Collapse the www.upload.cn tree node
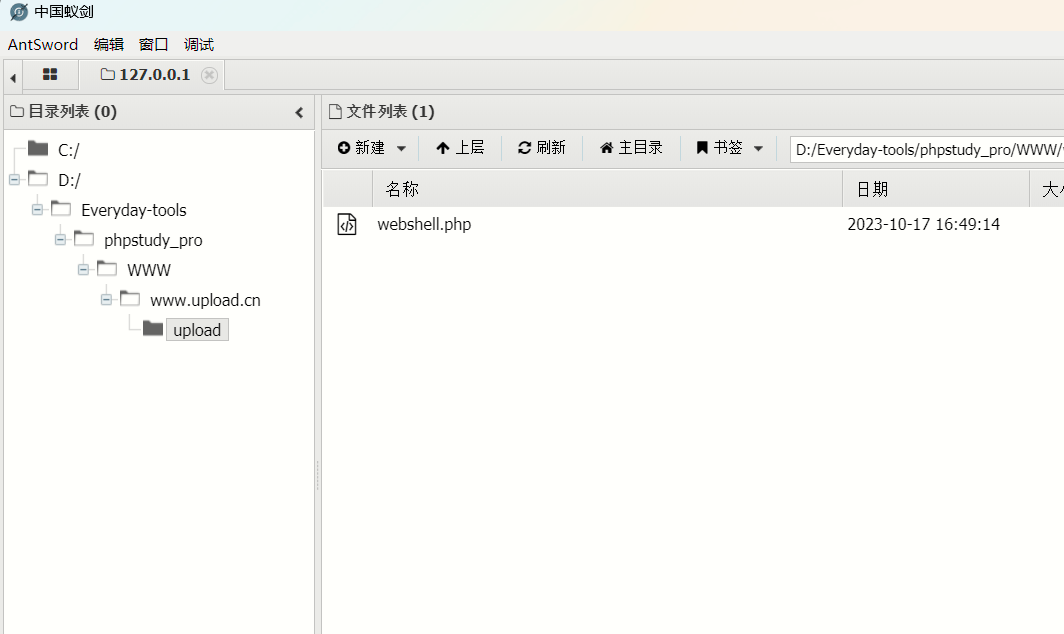The width and height of the screenshot is (1064, 634). tap(107, 300)
